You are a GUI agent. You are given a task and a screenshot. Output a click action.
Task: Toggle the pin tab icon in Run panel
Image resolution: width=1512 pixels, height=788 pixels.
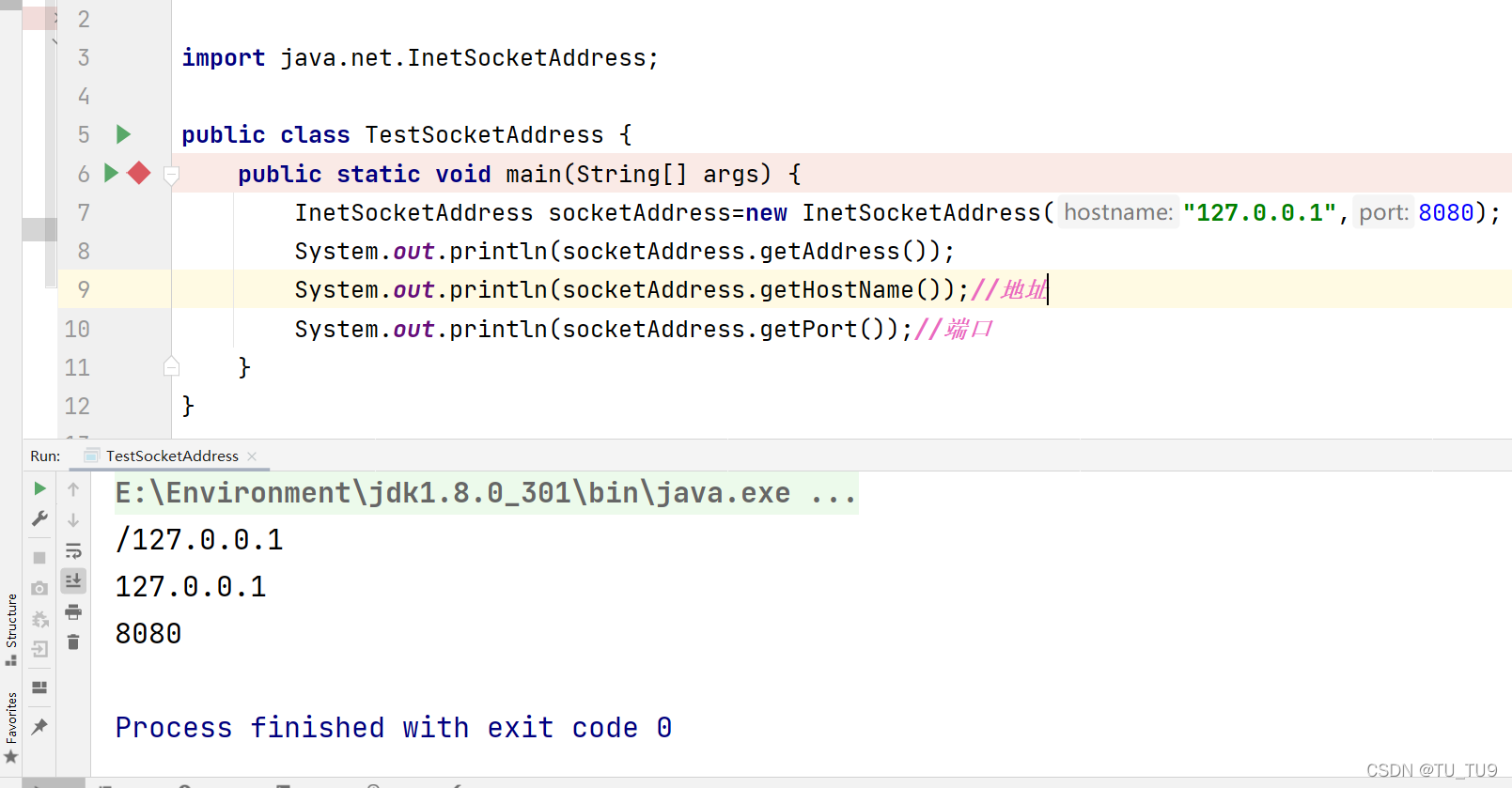(39, 727)
